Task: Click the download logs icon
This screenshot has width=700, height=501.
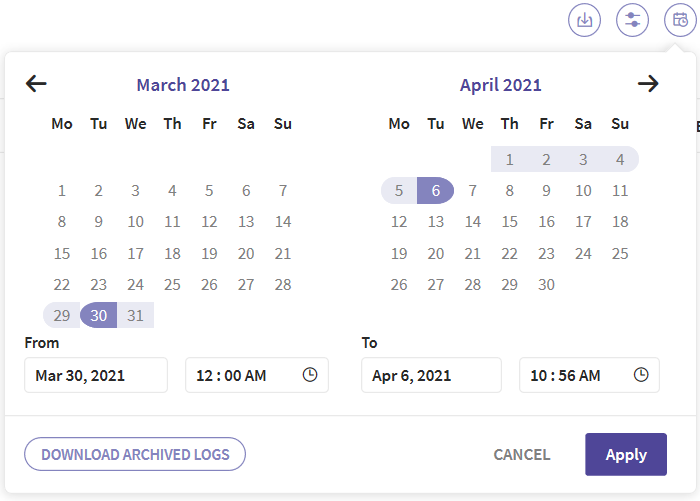Action: 584,20
